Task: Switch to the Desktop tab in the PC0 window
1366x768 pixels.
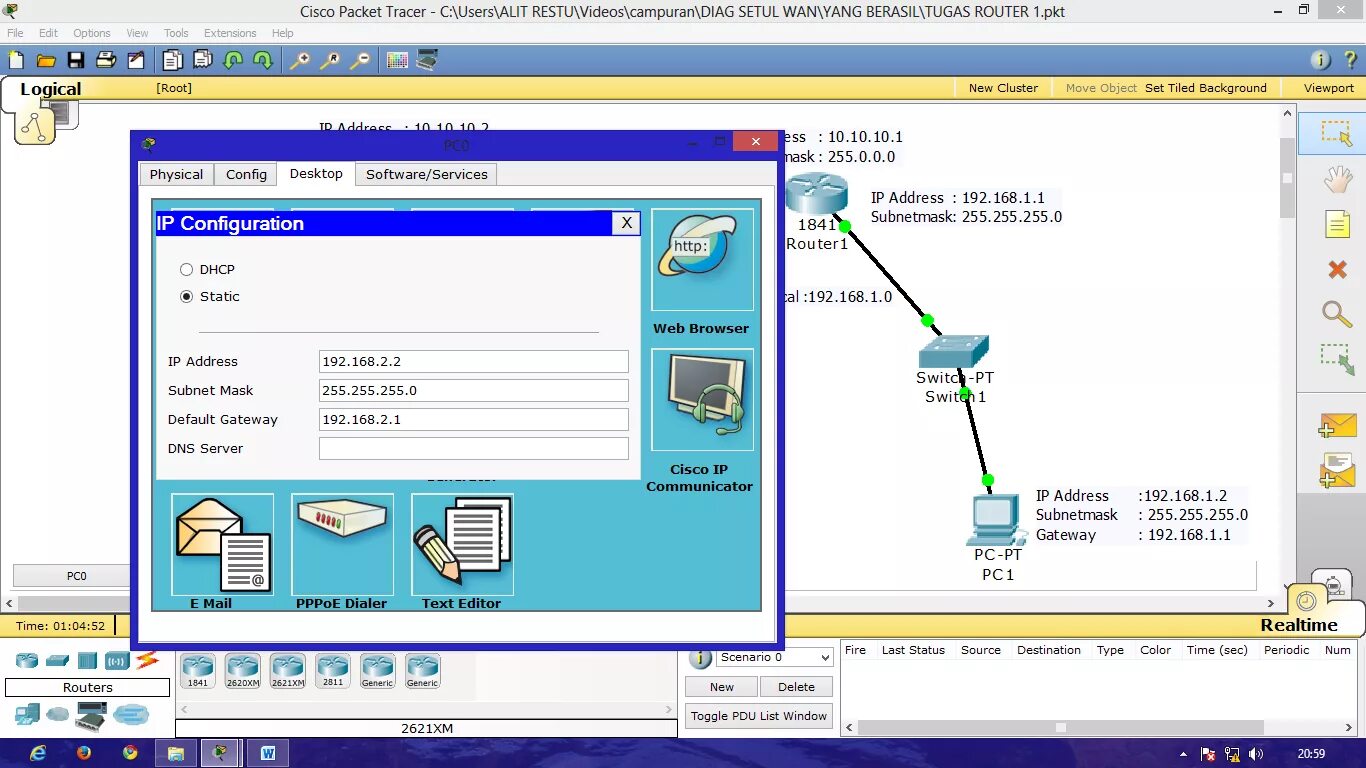Action: coord(316,173)
